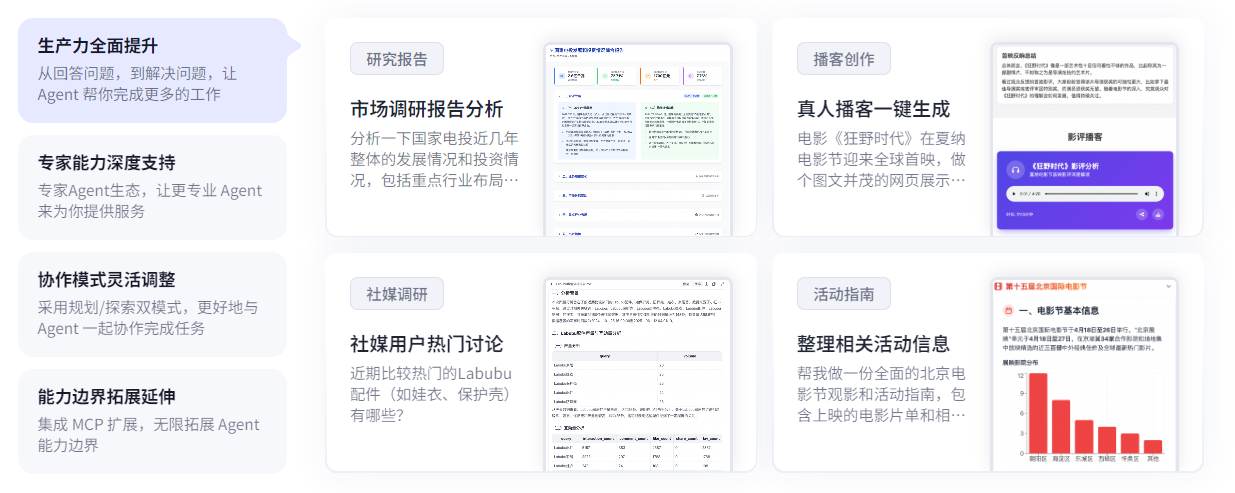Click the audio progress bar in the podcast player
This screenshot has width=1235, height=493.
point(1091,194)
